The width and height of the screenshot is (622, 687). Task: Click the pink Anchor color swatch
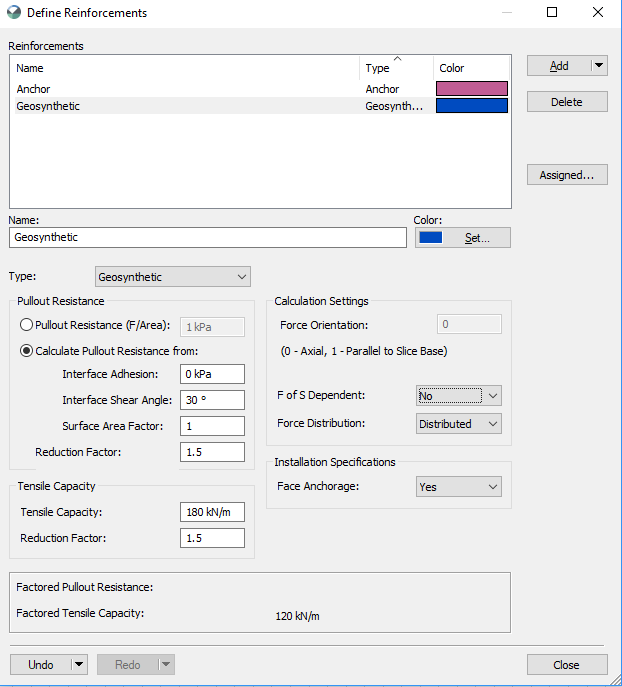472,89
